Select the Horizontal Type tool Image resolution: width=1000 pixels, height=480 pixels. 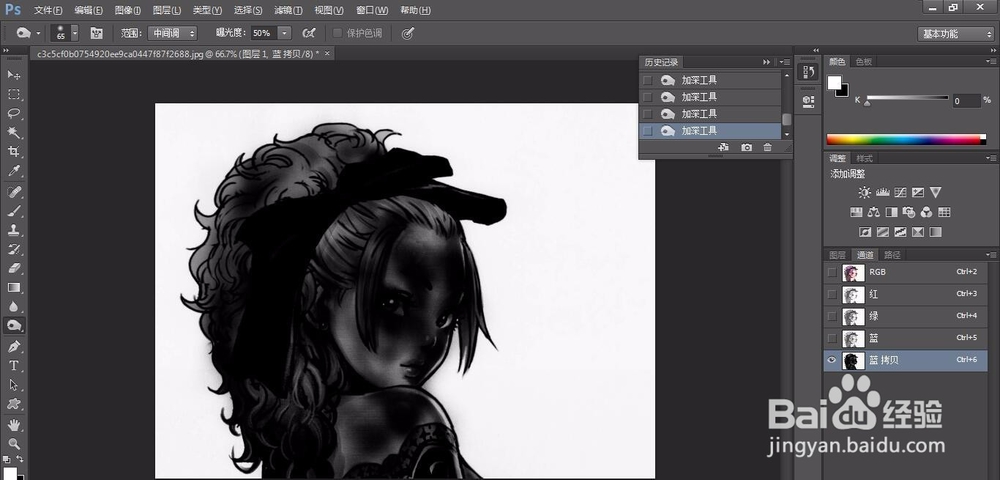pos(13,365)
